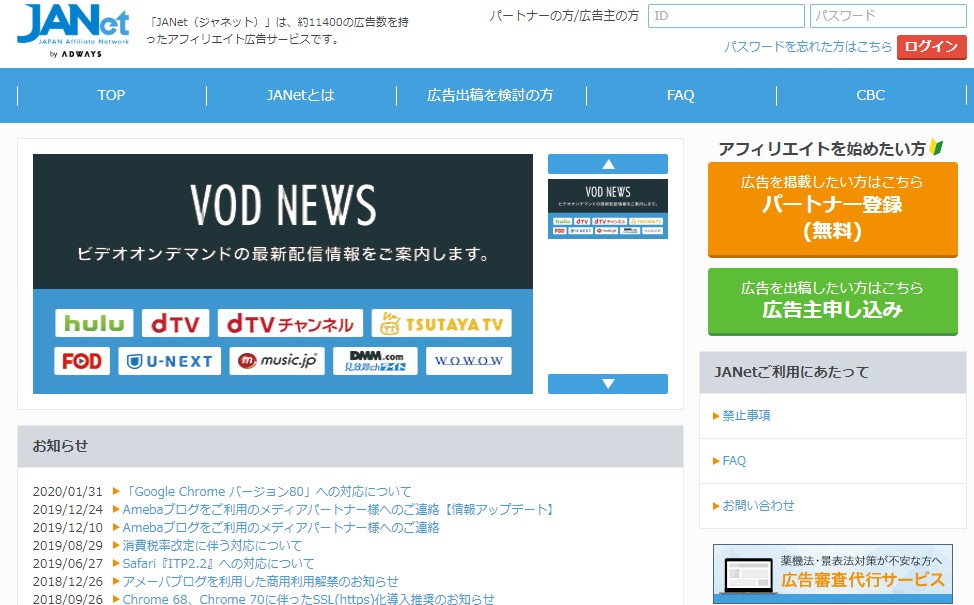Viewport: 974px width, 605px height.
Task: Open the main VOD NEWS banner
Action: (283, 273)
